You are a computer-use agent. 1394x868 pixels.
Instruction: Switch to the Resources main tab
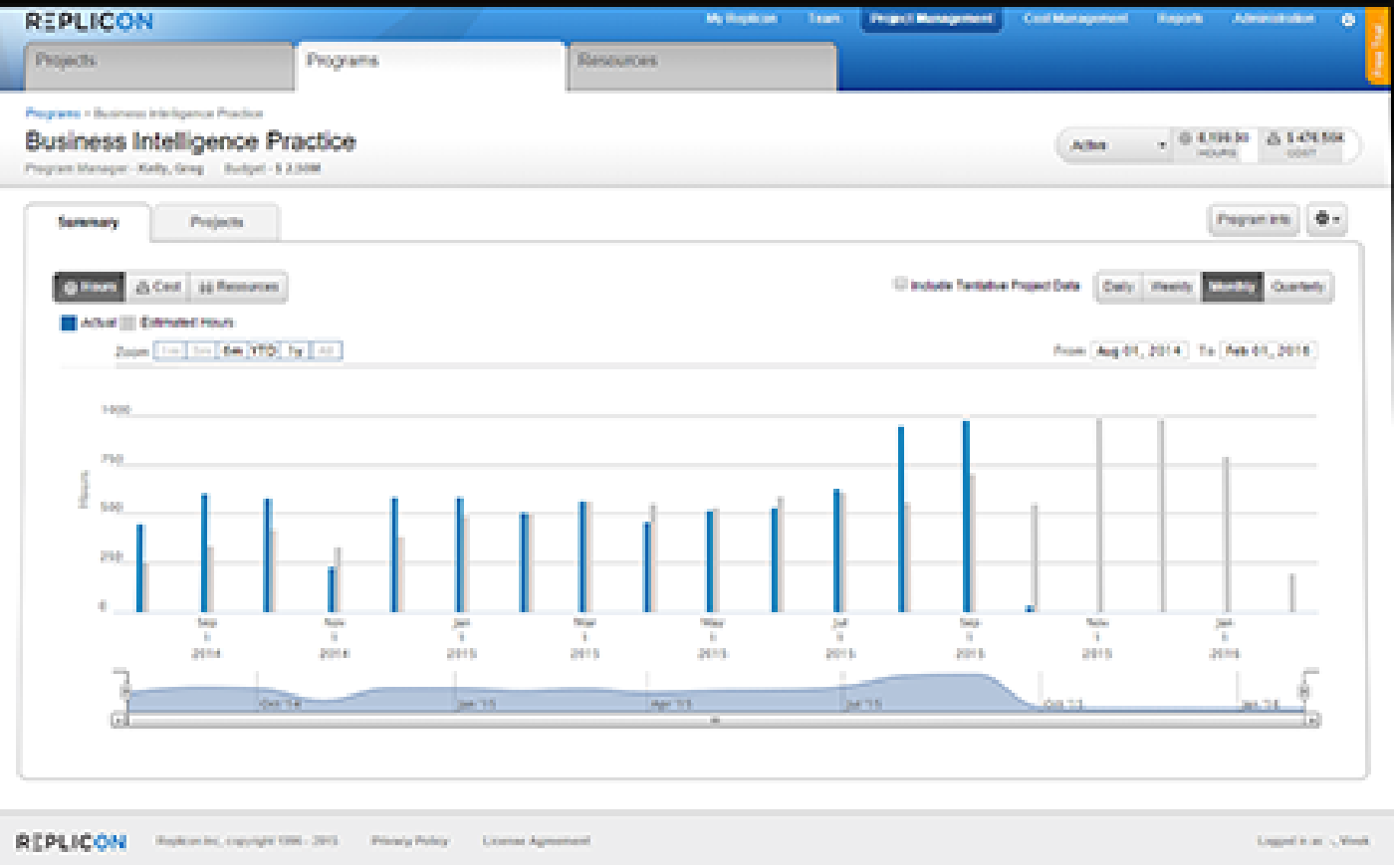coord(702,67)
